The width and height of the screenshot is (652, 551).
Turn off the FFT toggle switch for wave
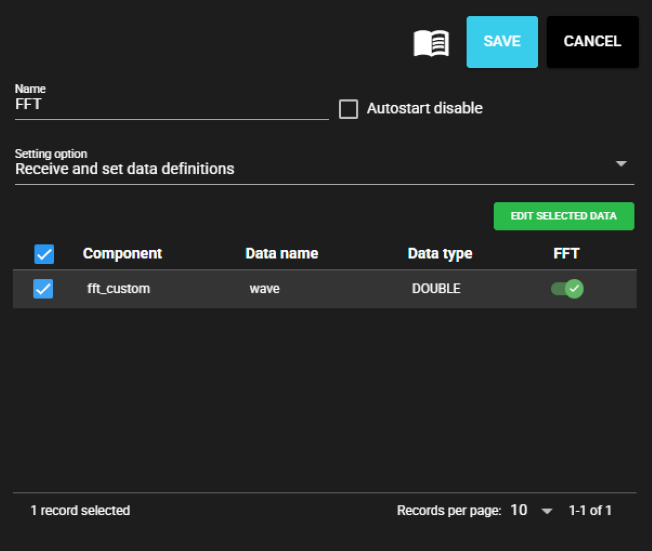click(x=567, y=289)
